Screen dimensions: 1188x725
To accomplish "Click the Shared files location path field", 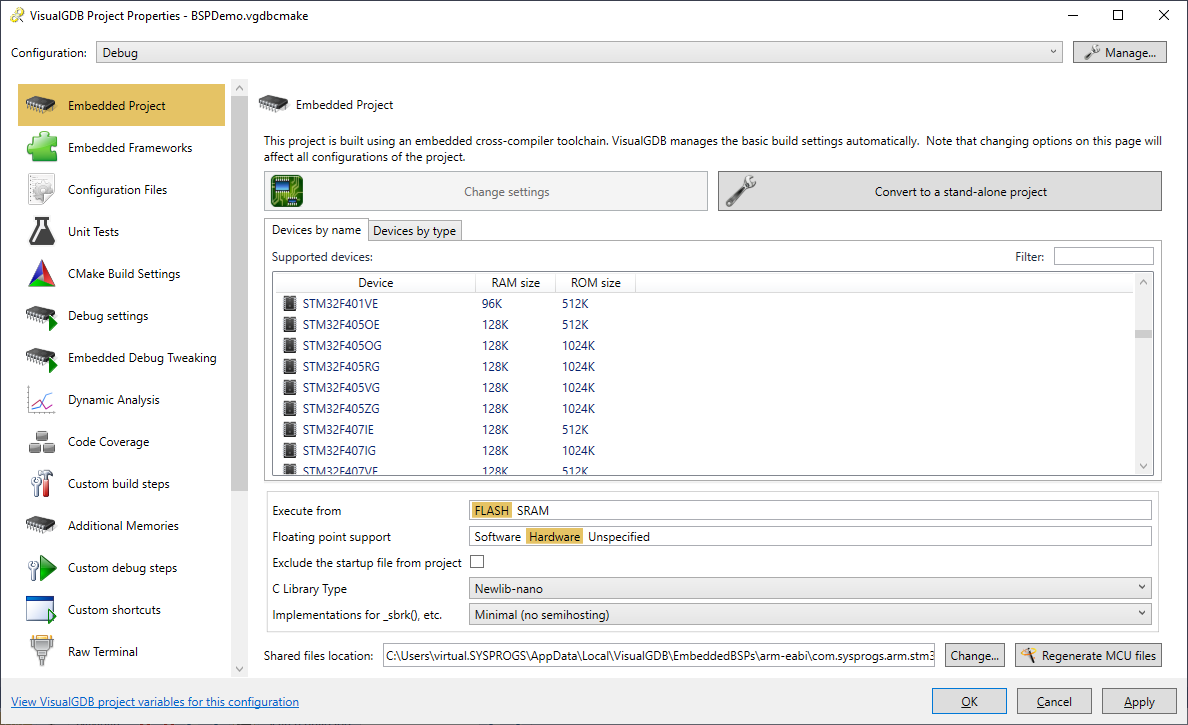I will coord(658,655).
